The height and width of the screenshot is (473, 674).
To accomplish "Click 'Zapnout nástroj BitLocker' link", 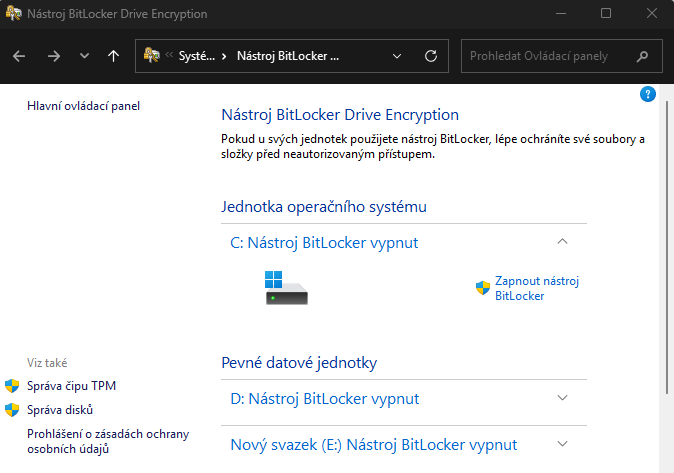I will pyautogui.click(x=537, y=288).
